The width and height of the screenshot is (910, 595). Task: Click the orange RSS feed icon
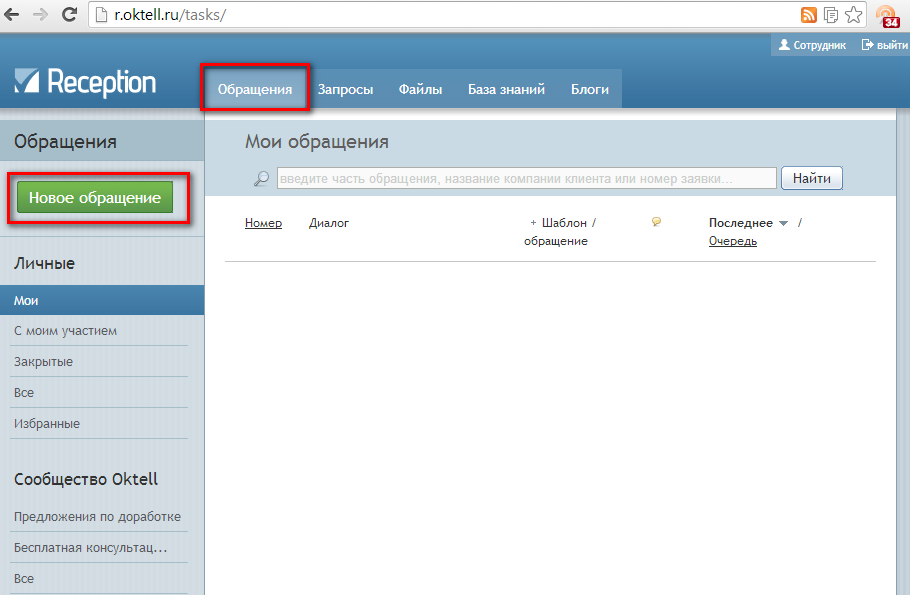(809, 15)
